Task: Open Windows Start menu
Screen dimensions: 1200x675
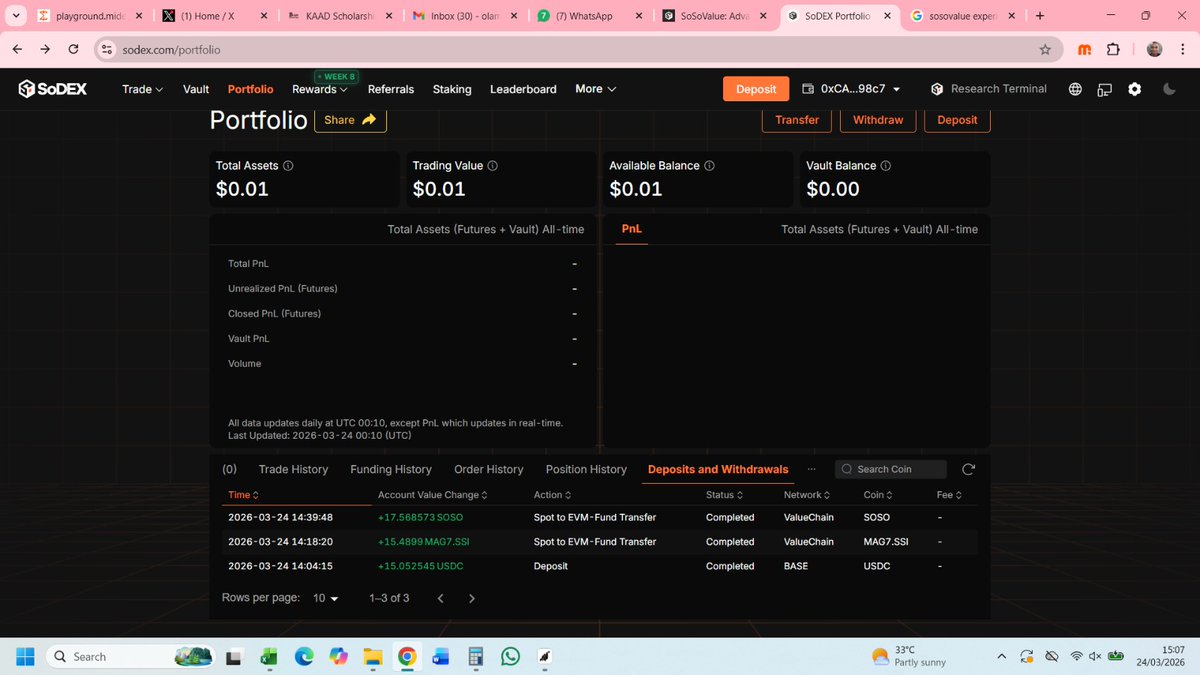Action: [25, 656]
